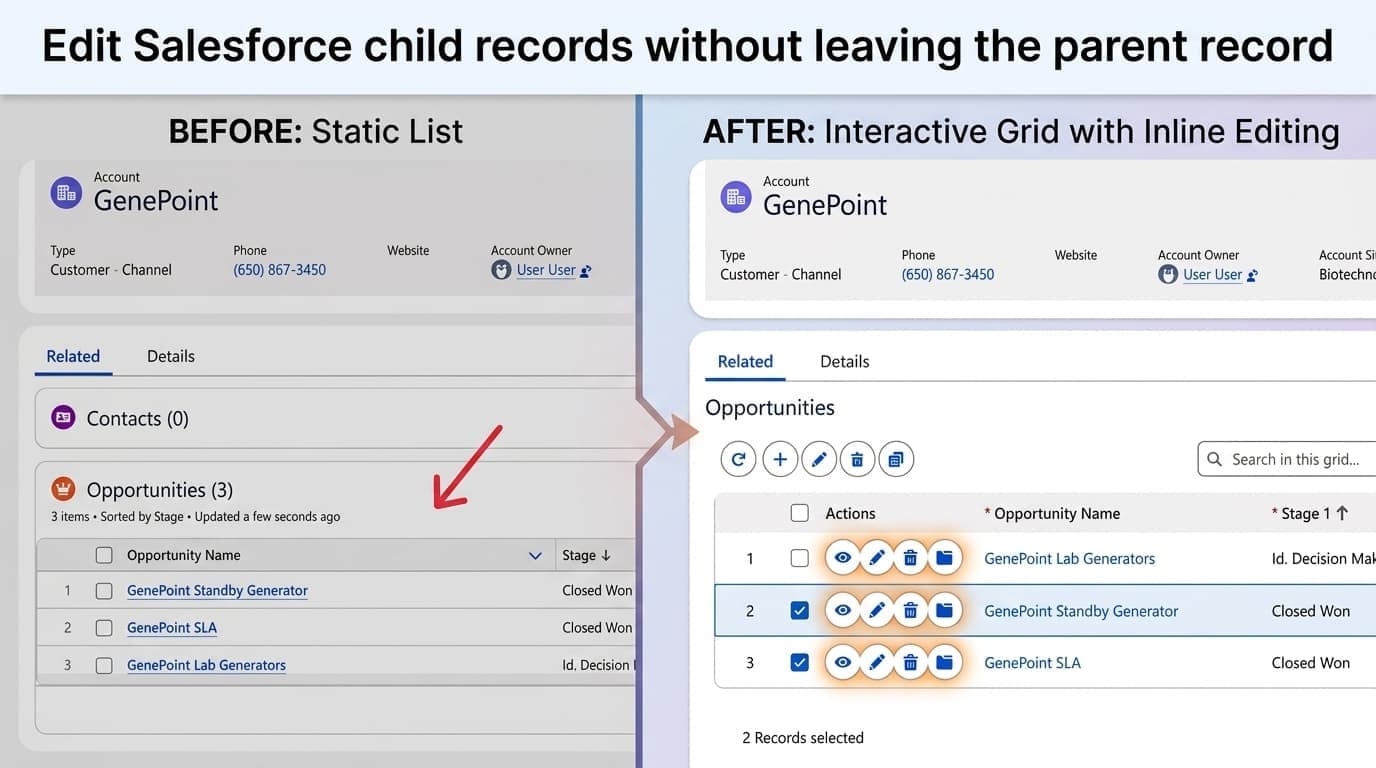Viewport: 1376px width, 768px height.
Task: Switch to the Related tab in the AFTER panel
Action: (x=745, y=361)
